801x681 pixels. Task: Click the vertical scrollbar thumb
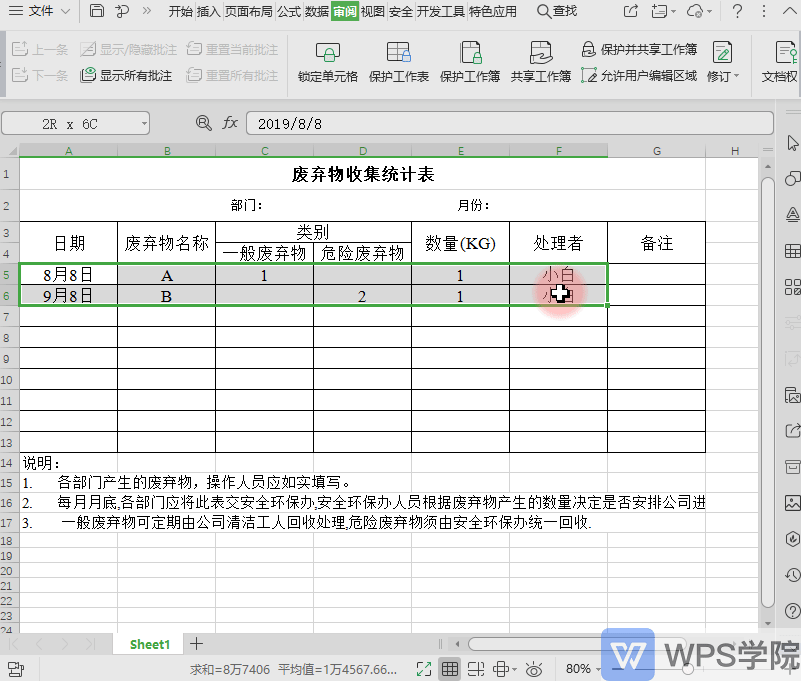click(767, 391)
